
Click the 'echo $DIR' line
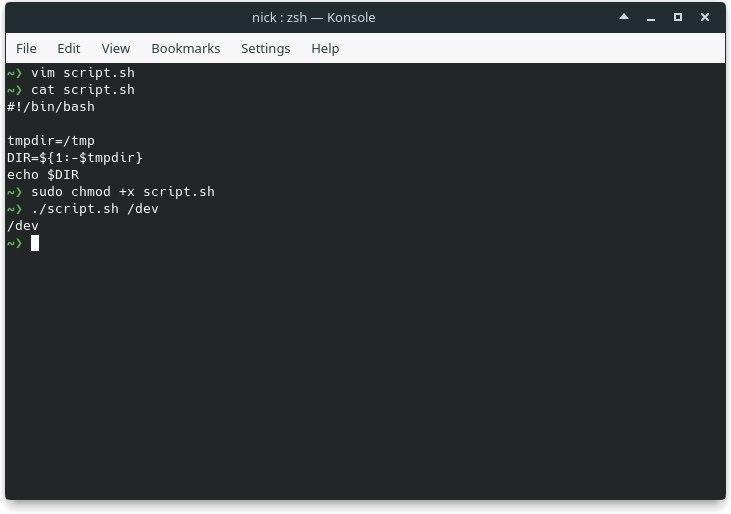point(43,175)
